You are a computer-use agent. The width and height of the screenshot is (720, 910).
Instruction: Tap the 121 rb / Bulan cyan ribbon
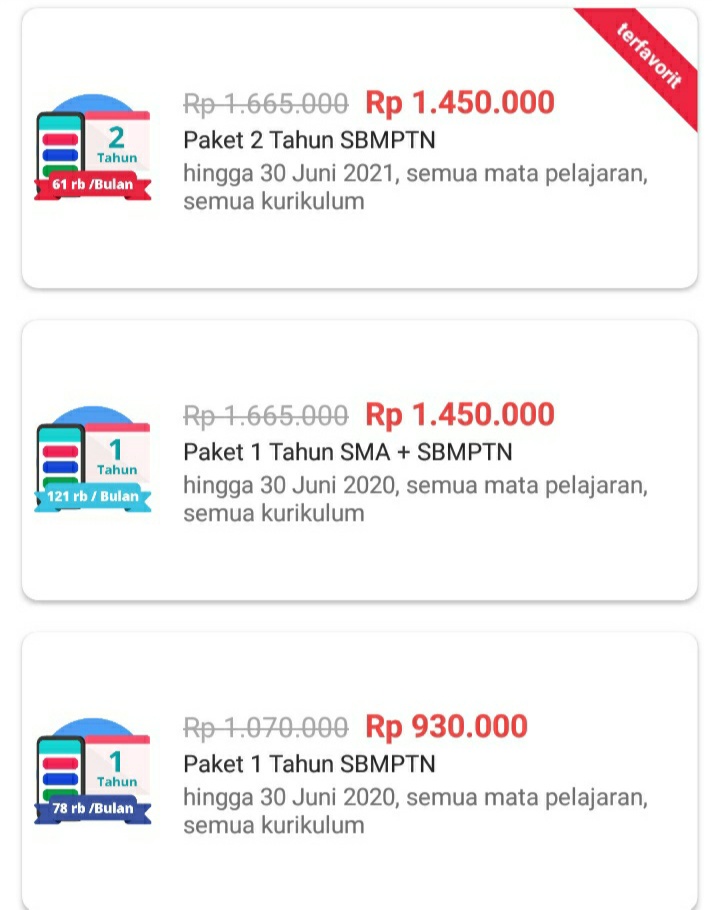coord(93,497)
